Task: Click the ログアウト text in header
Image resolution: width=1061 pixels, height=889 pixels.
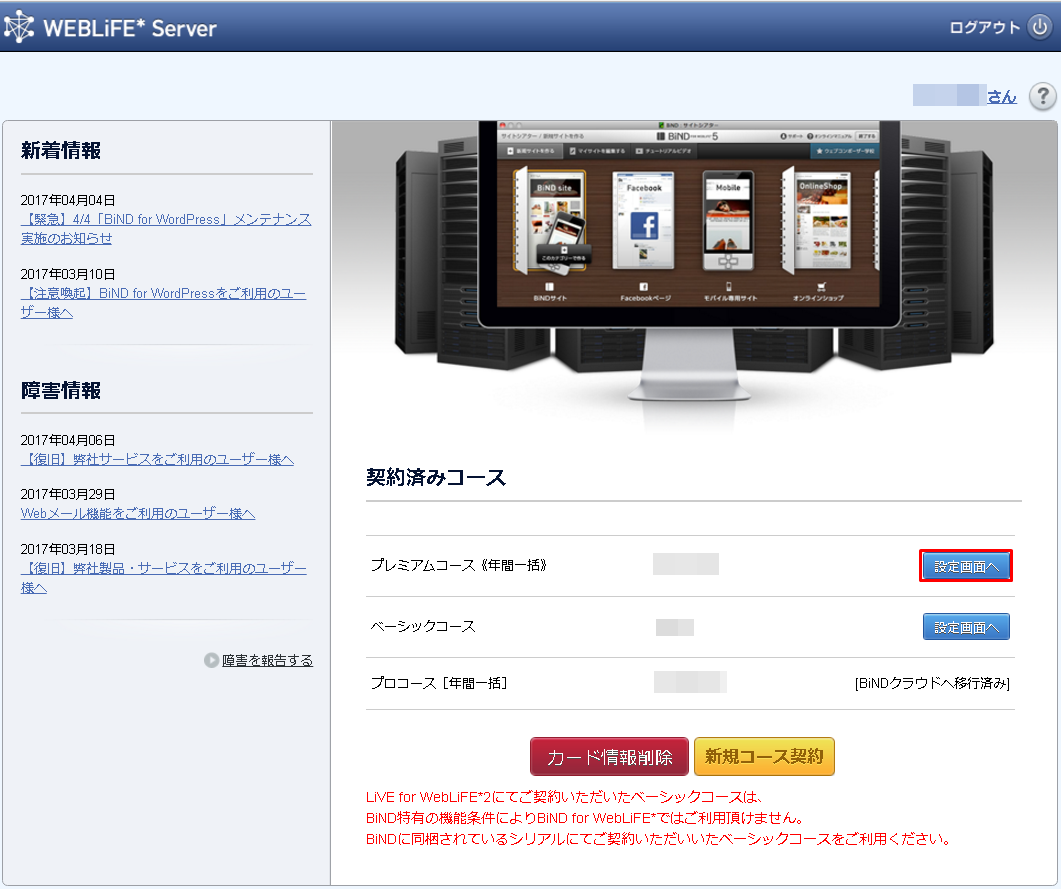Action: point(984,27)
